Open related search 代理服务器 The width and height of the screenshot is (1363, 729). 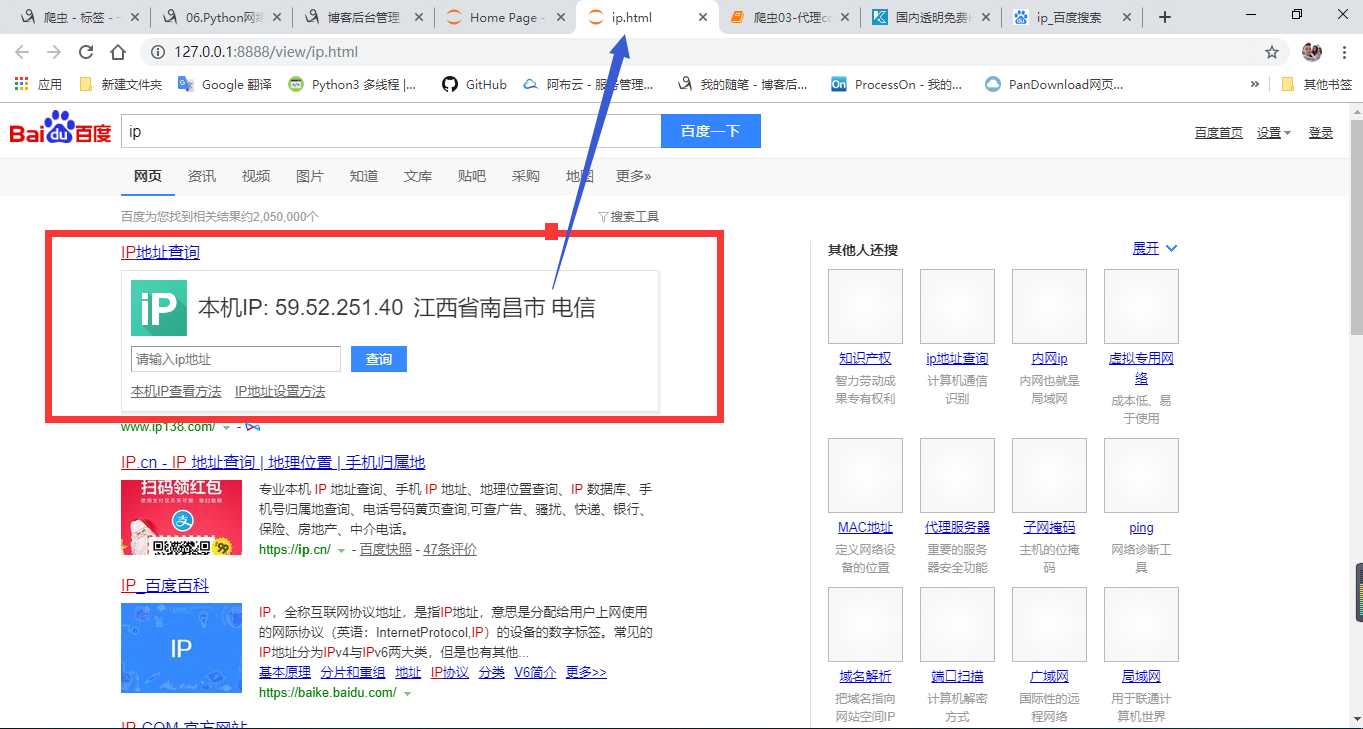(x=957, y=527)
